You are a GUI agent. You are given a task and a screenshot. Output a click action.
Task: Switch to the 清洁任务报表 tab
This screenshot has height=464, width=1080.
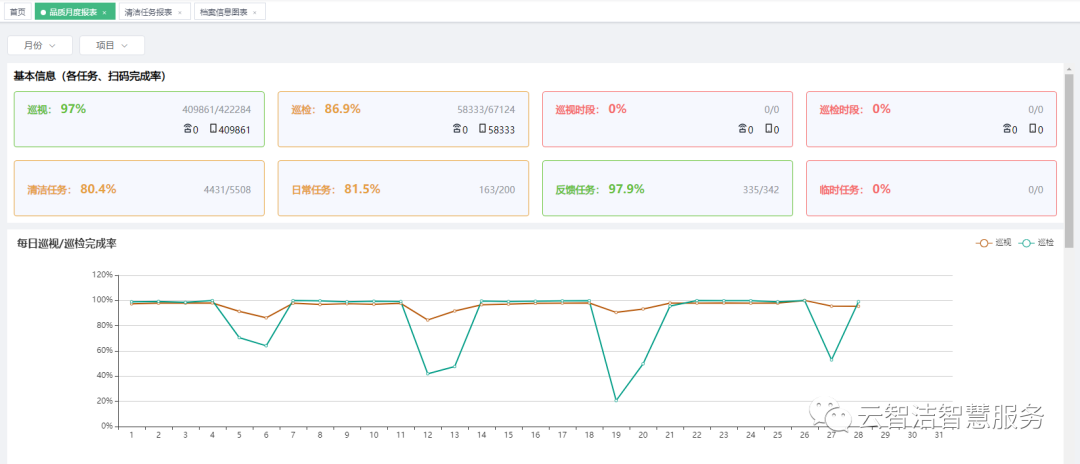pyautogui.click(x=148, y=12)
